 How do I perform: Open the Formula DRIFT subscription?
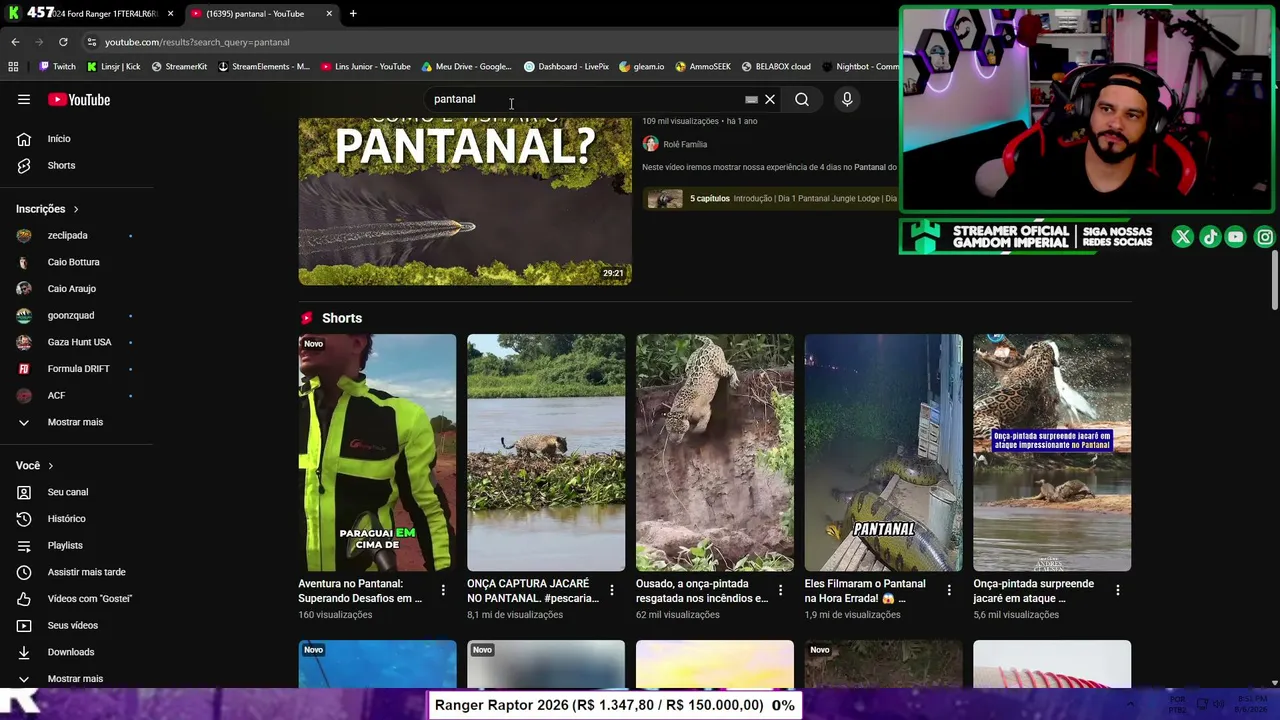tap(77, 369)
